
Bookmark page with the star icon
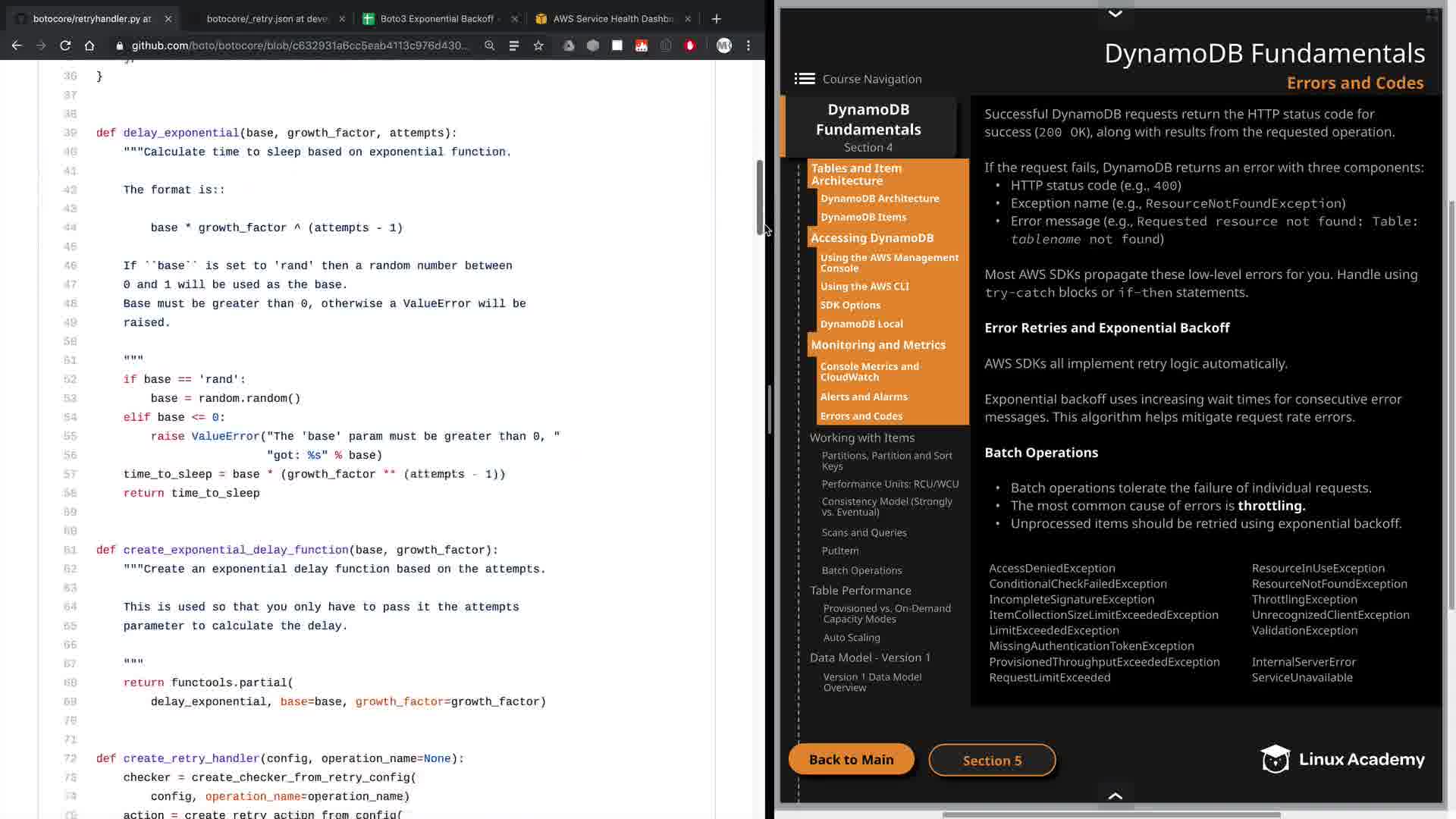point(538,45)
